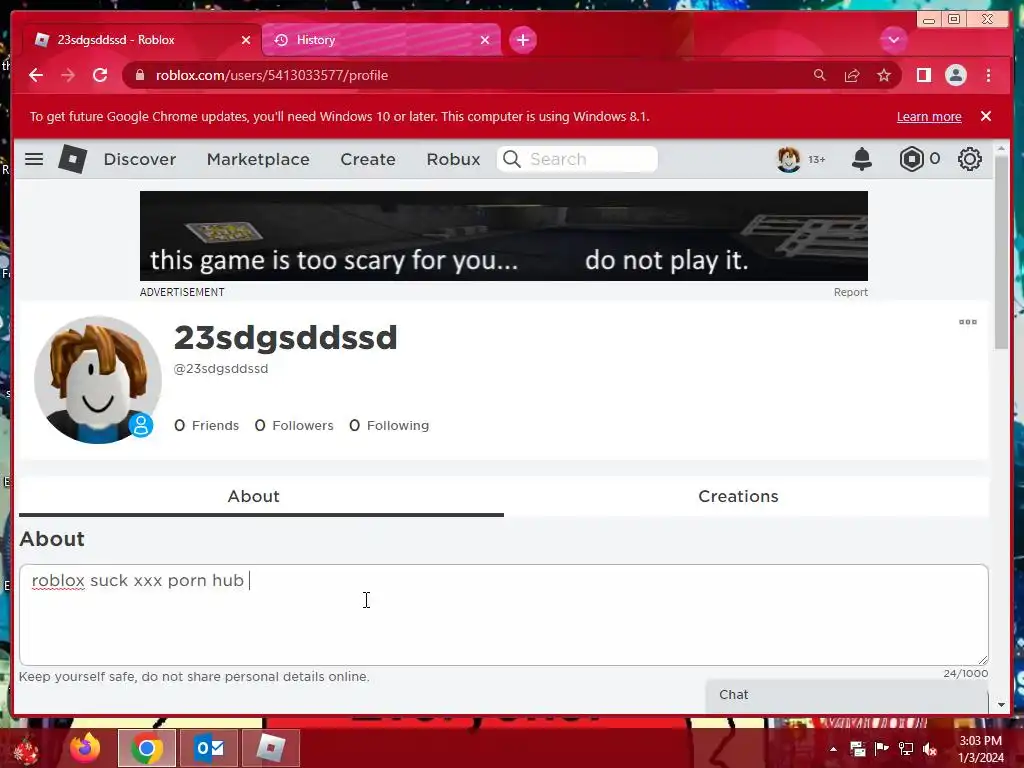Click the scrollbar down arrow
The height and width of the screenshot is (768, 1024).
coord(1001,705)
